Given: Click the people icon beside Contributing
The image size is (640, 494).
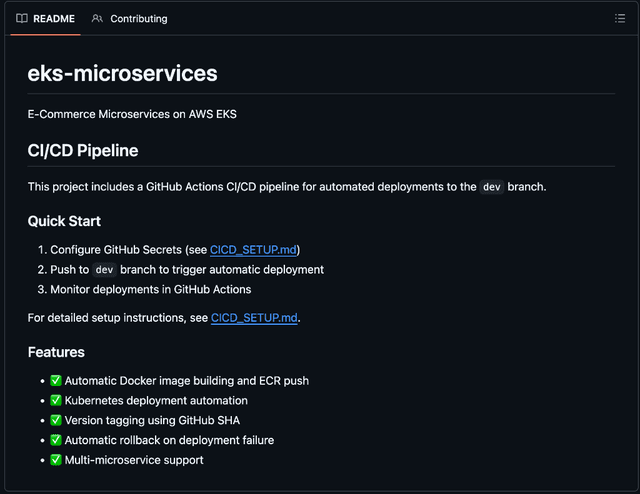Looking at the screenshot, I should (x=97, y=18).
